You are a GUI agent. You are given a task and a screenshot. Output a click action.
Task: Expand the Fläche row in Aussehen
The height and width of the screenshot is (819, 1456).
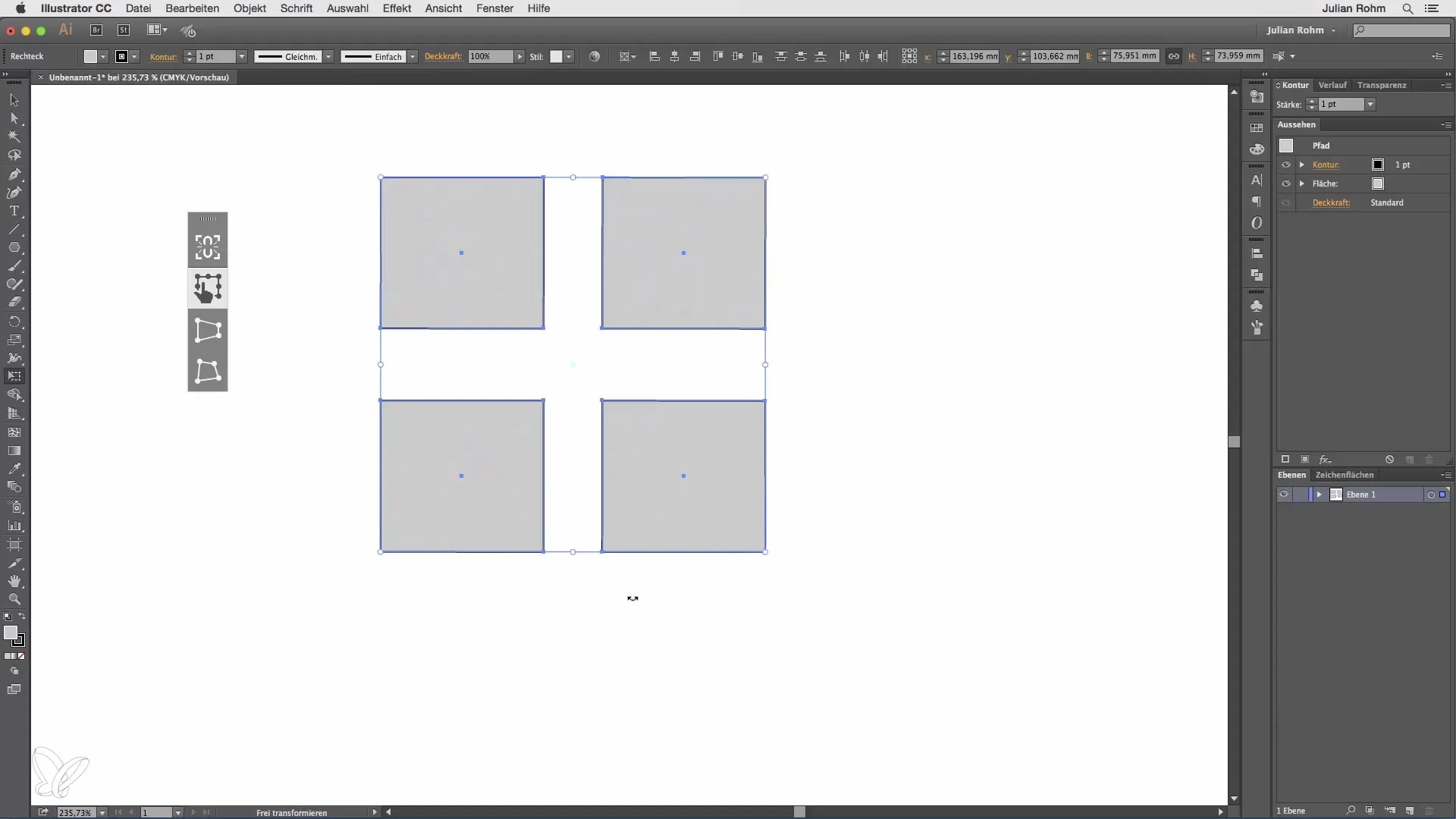(1302, 184)
